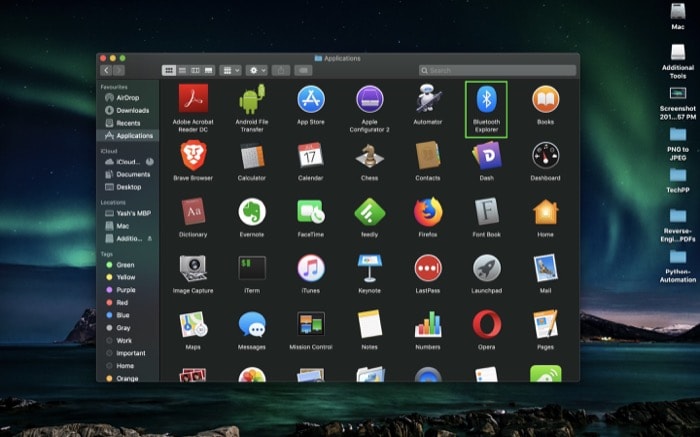The height and width of the screenshot is (437, 700).
Task: Switch Finder to list view
Action: click(x=182, y=70)
